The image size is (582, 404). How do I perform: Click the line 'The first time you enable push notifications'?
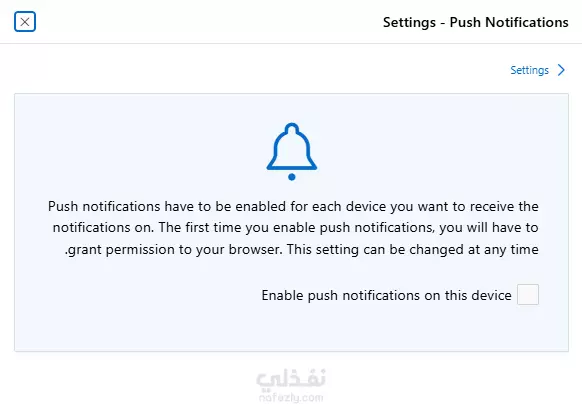(296, 228)
